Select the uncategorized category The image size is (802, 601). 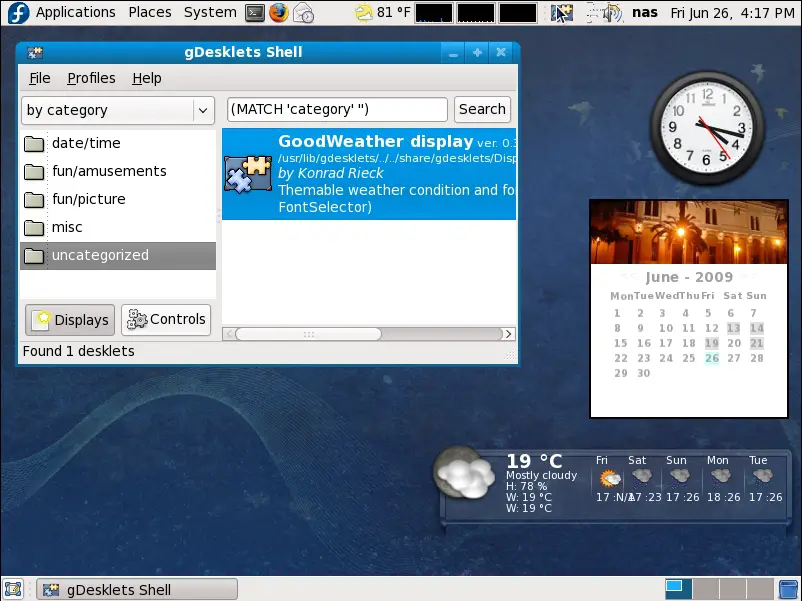pyautogui.click(x=100, y=256)
